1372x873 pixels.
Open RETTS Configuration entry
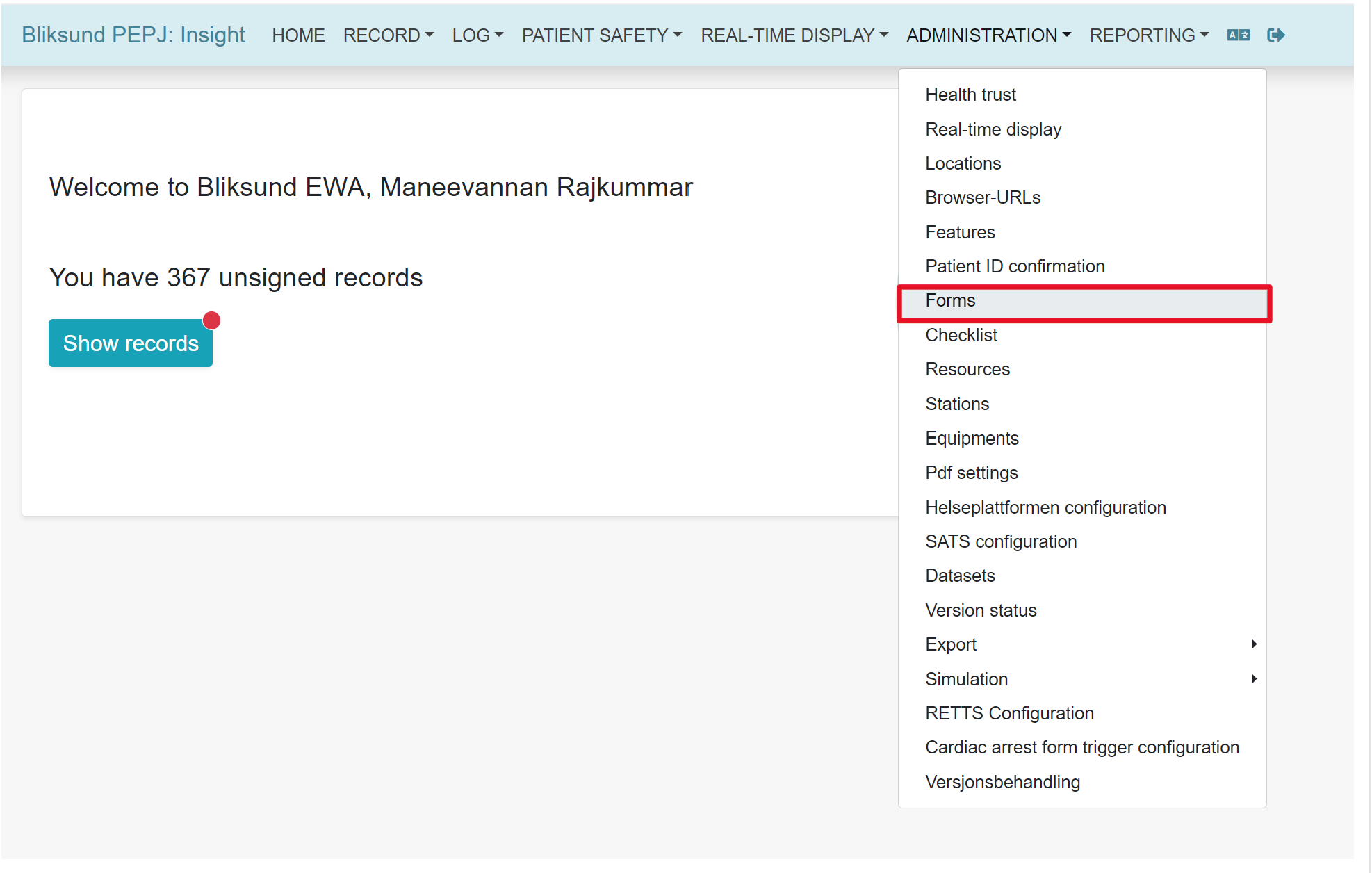[1082, 713]
